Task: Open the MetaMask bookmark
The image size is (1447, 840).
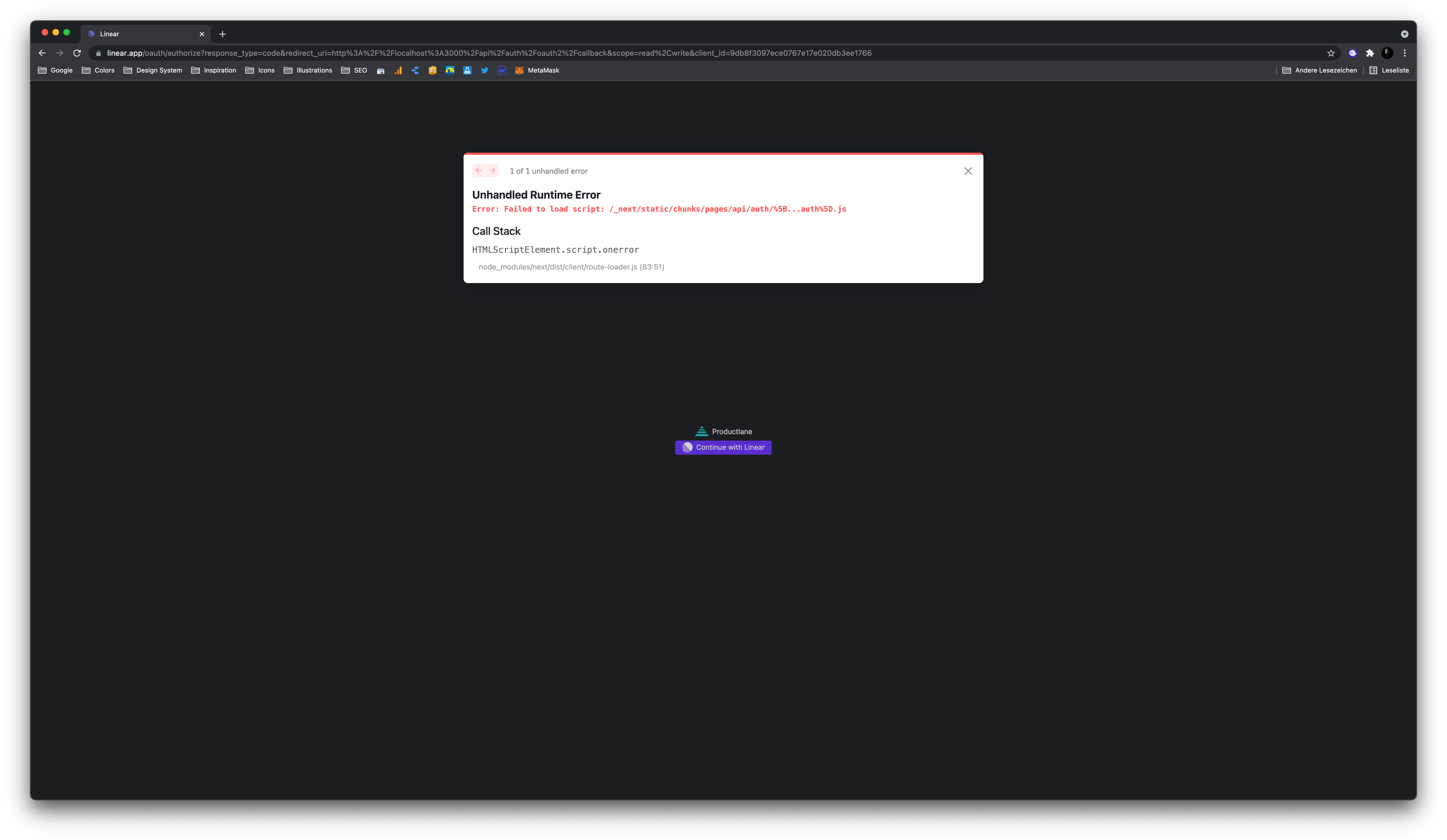Action: 536,71
